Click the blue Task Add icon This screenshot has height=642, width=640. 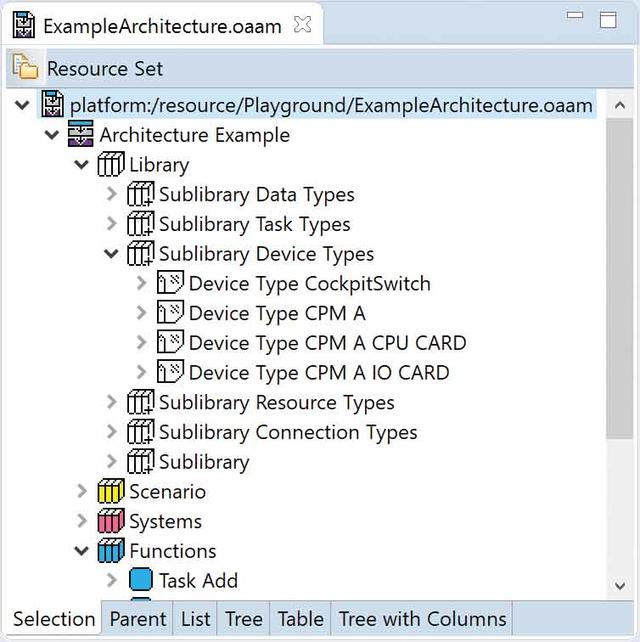[x=140, y=580]
